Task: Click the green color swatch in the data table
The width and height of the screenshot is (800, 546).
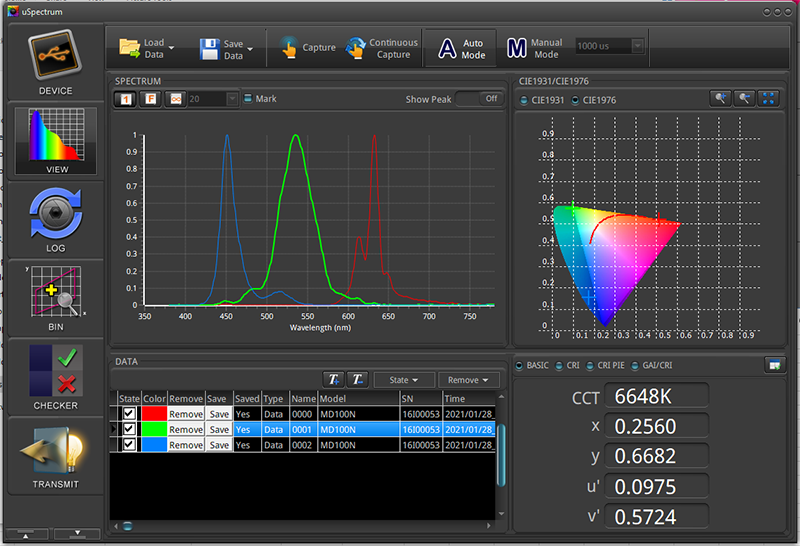Action: (153, 429)
